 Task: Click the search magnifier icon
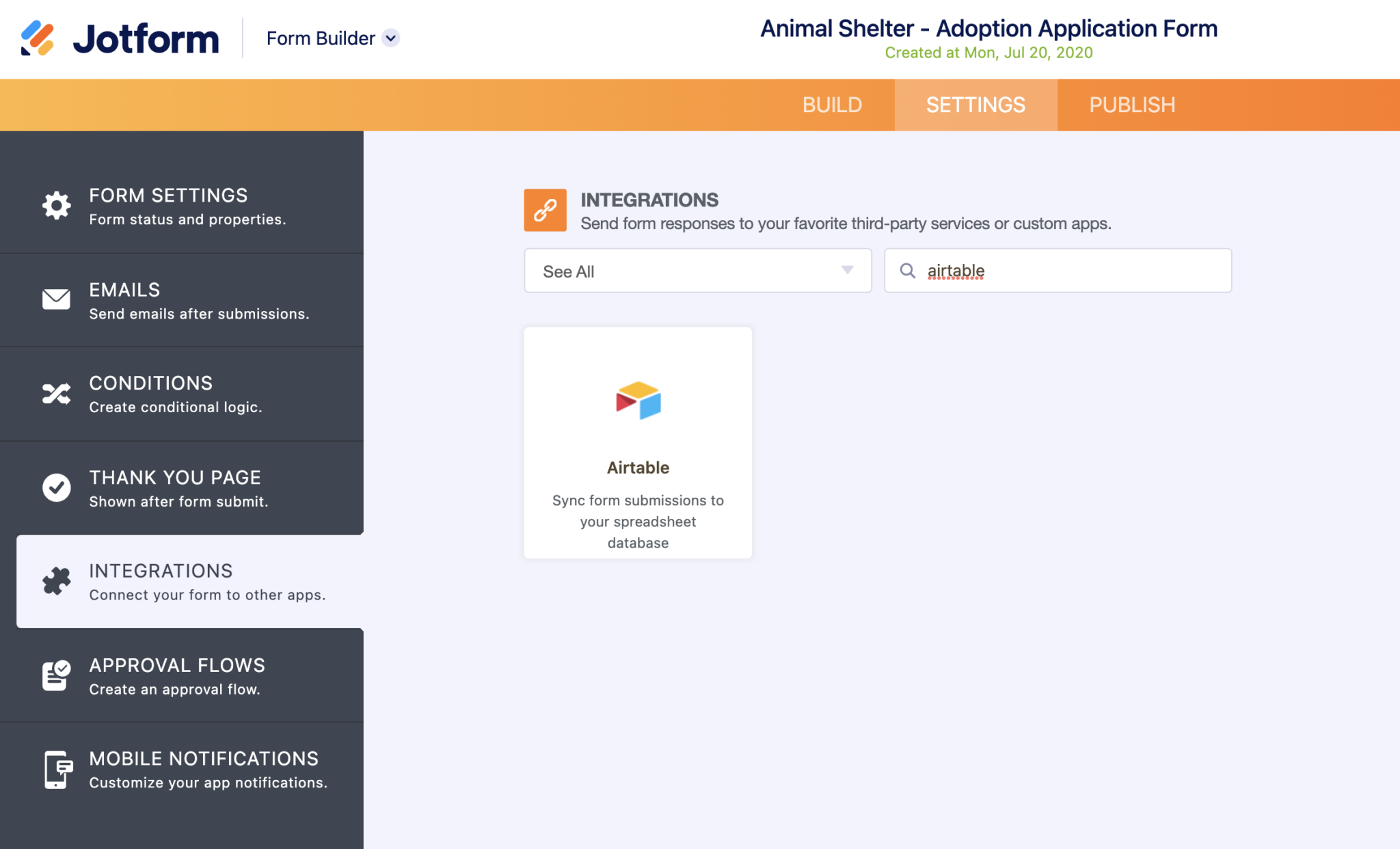click(x=908, y=271)
